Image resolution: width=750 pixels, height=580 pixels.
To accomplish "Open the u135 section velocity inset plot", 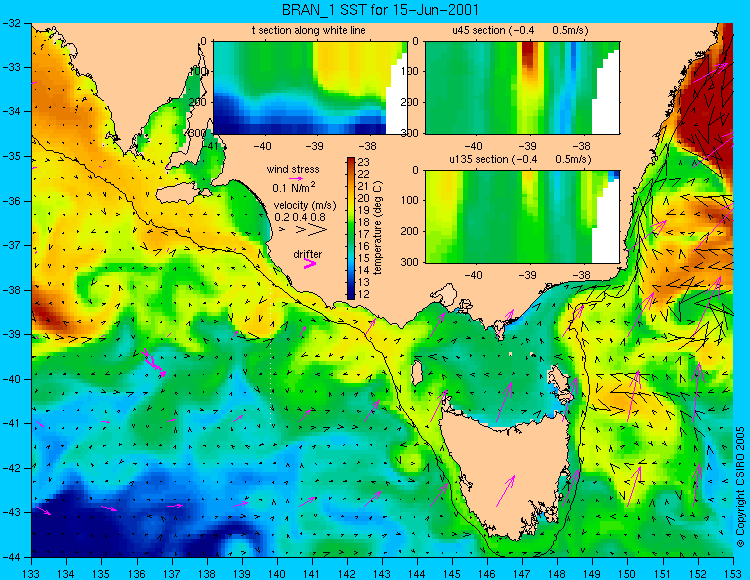I will coord(522,217).
